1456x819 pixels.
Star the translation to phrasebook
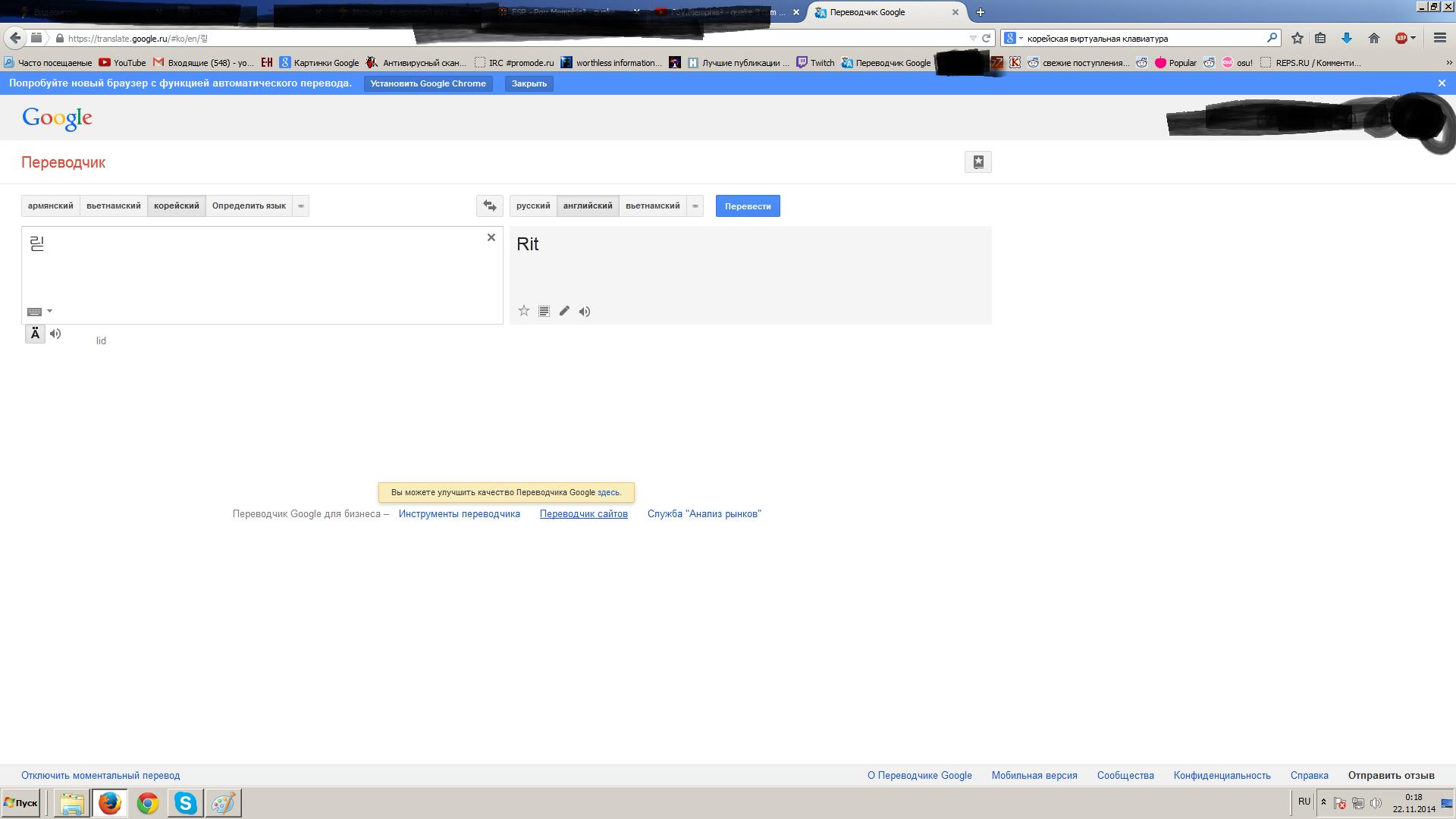[x=524, y=311]
